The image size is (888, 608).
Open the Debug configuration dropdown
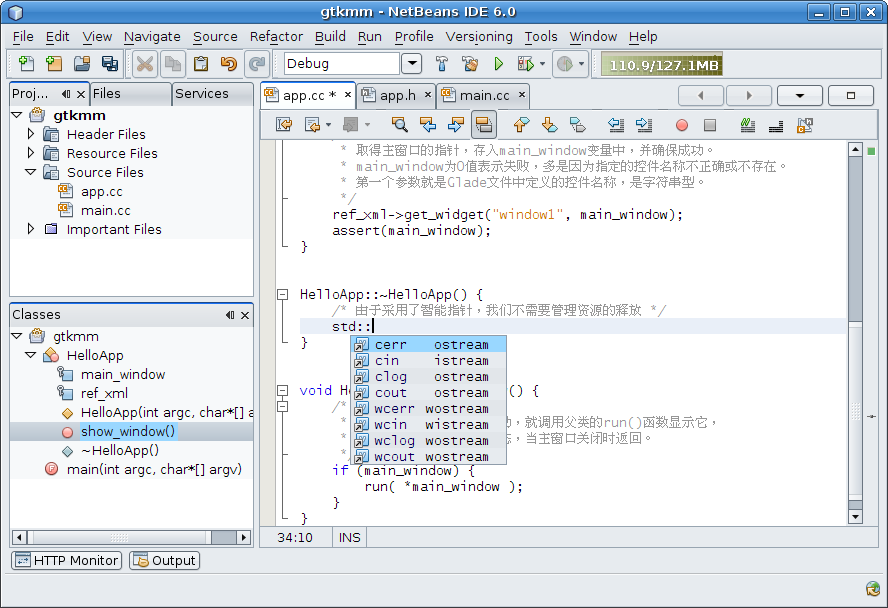click(x=412, y=63)
